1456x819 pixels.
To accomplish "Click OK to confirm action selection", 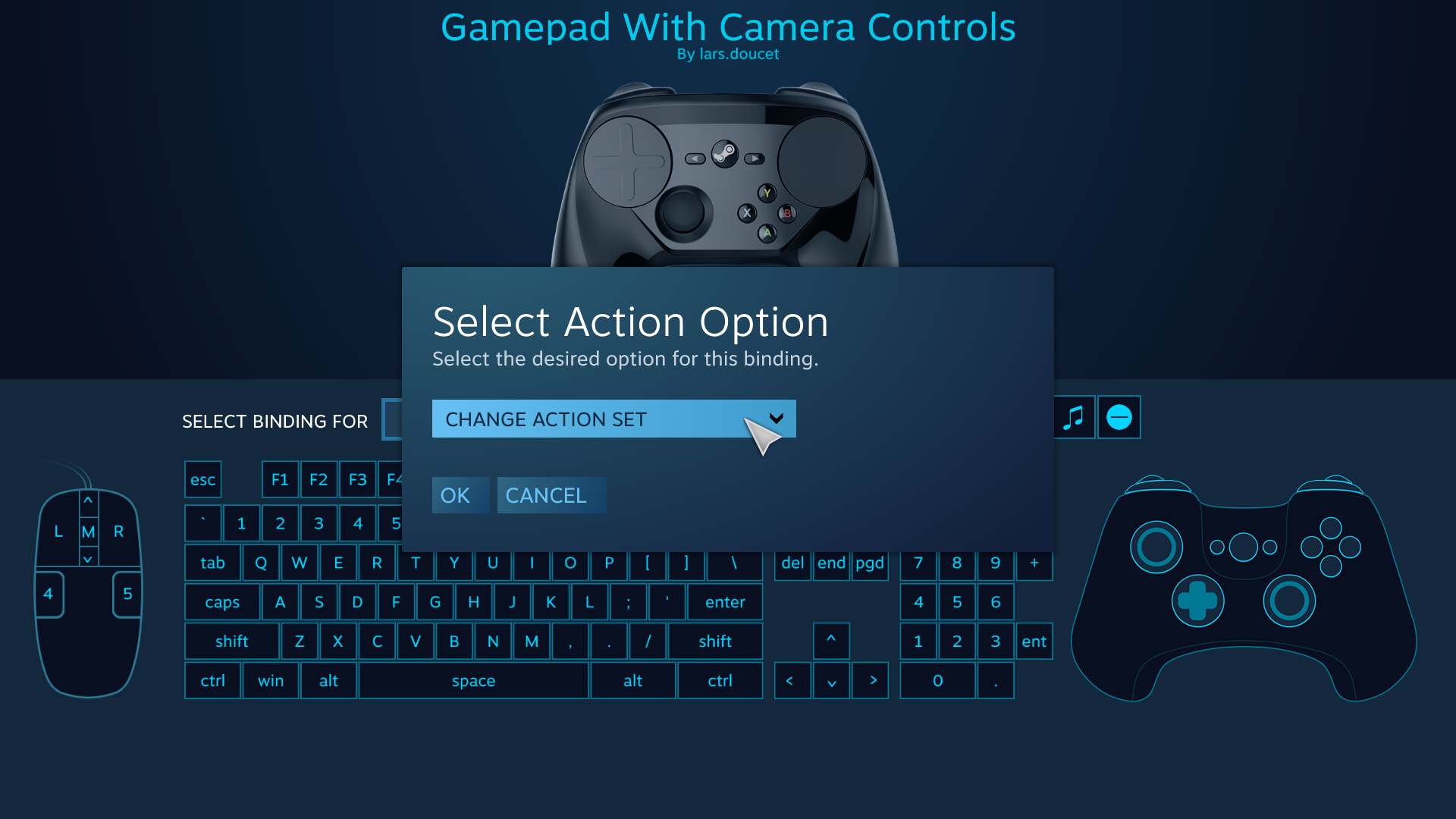I will point(456,494).
